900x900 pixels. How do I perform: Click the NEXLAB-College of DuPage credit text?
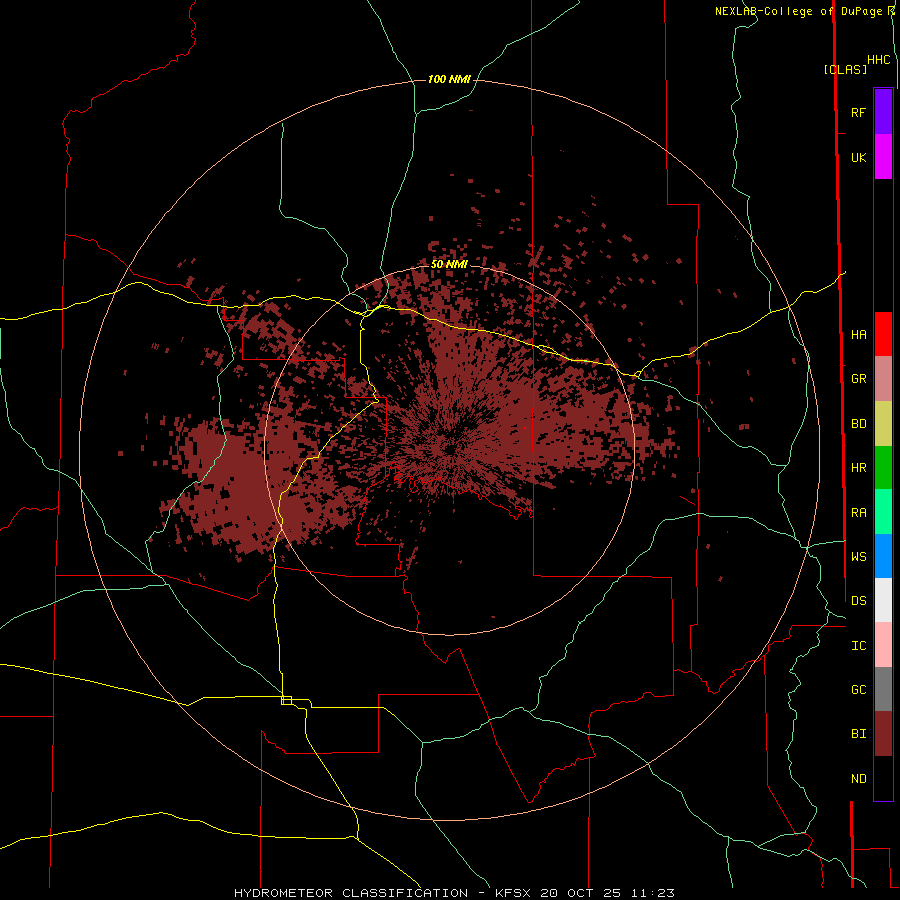point(800,11)
